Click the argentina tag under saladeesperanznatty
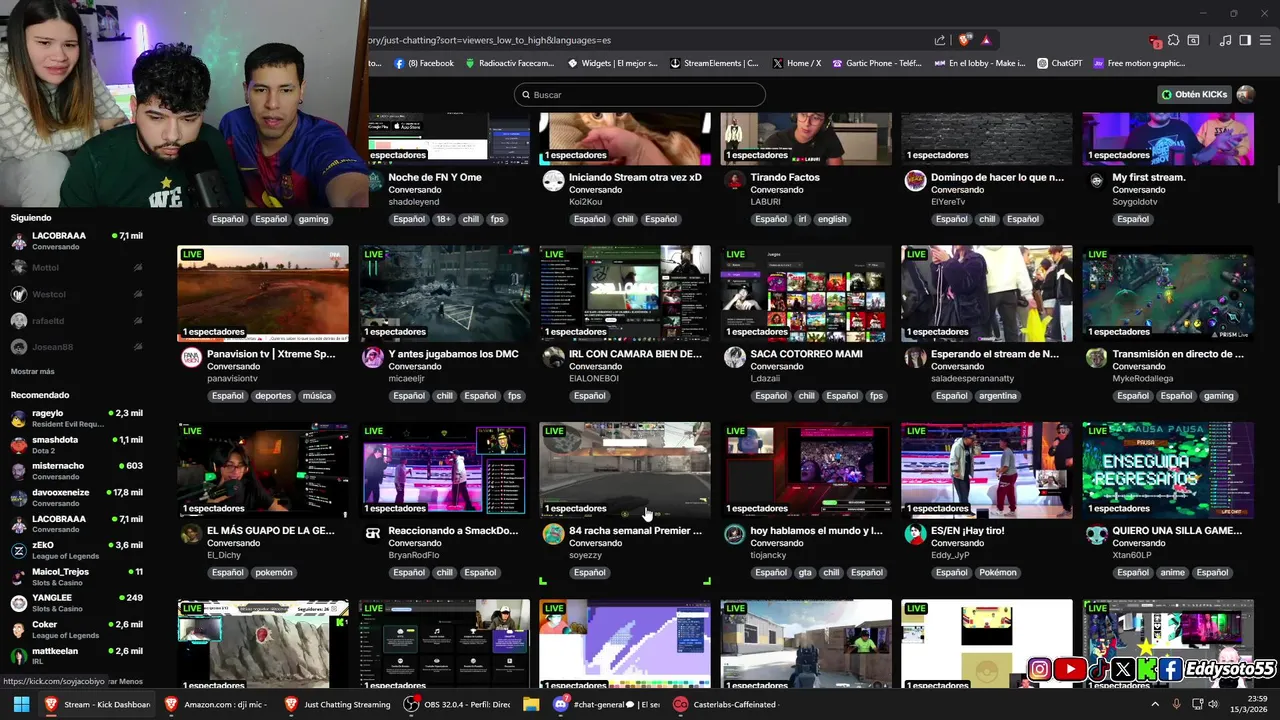This screenshot has height=720, width=1280. (x=998, y=396)
